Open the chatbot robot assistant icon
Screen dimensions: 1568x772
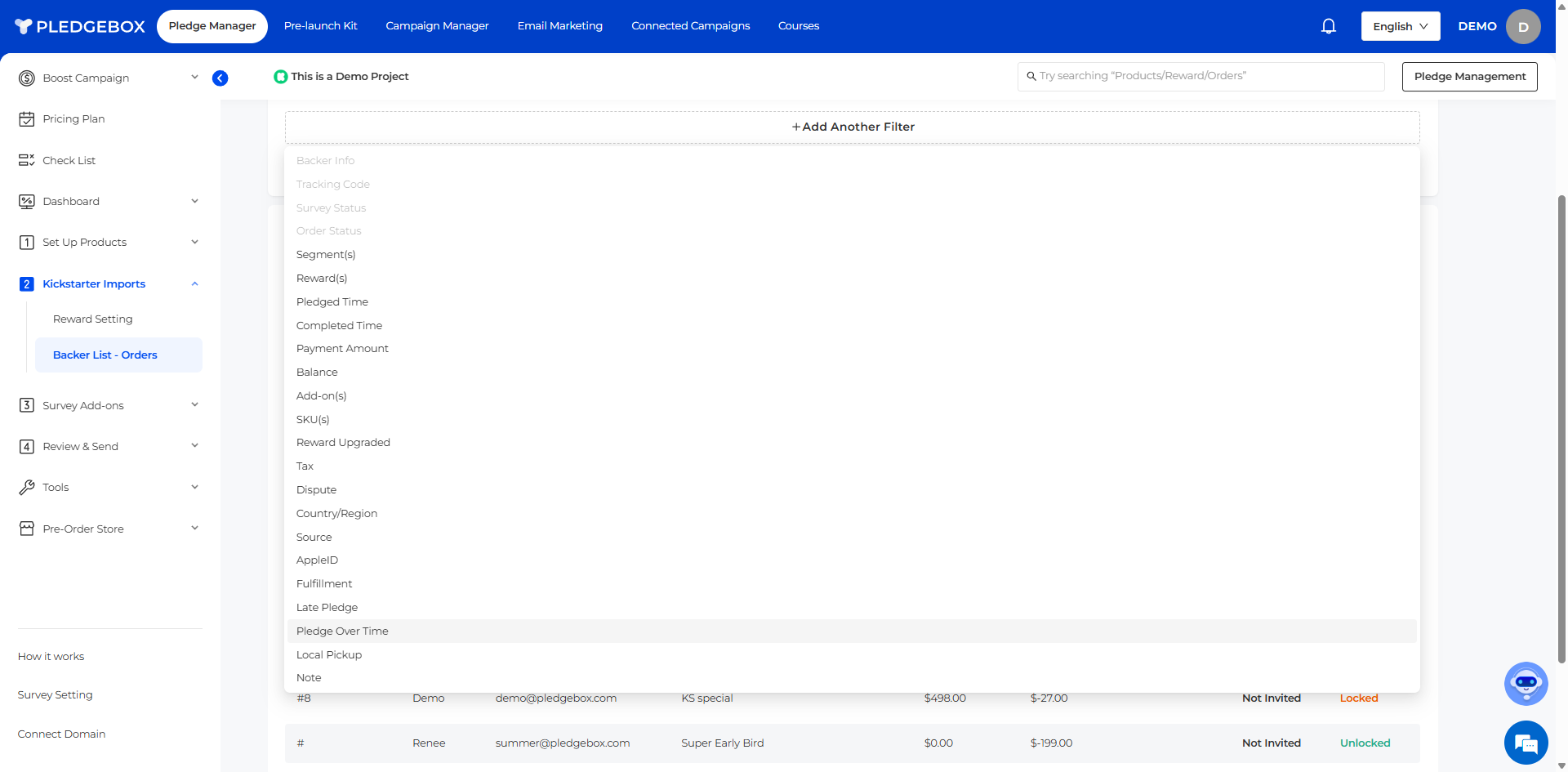1526,683
